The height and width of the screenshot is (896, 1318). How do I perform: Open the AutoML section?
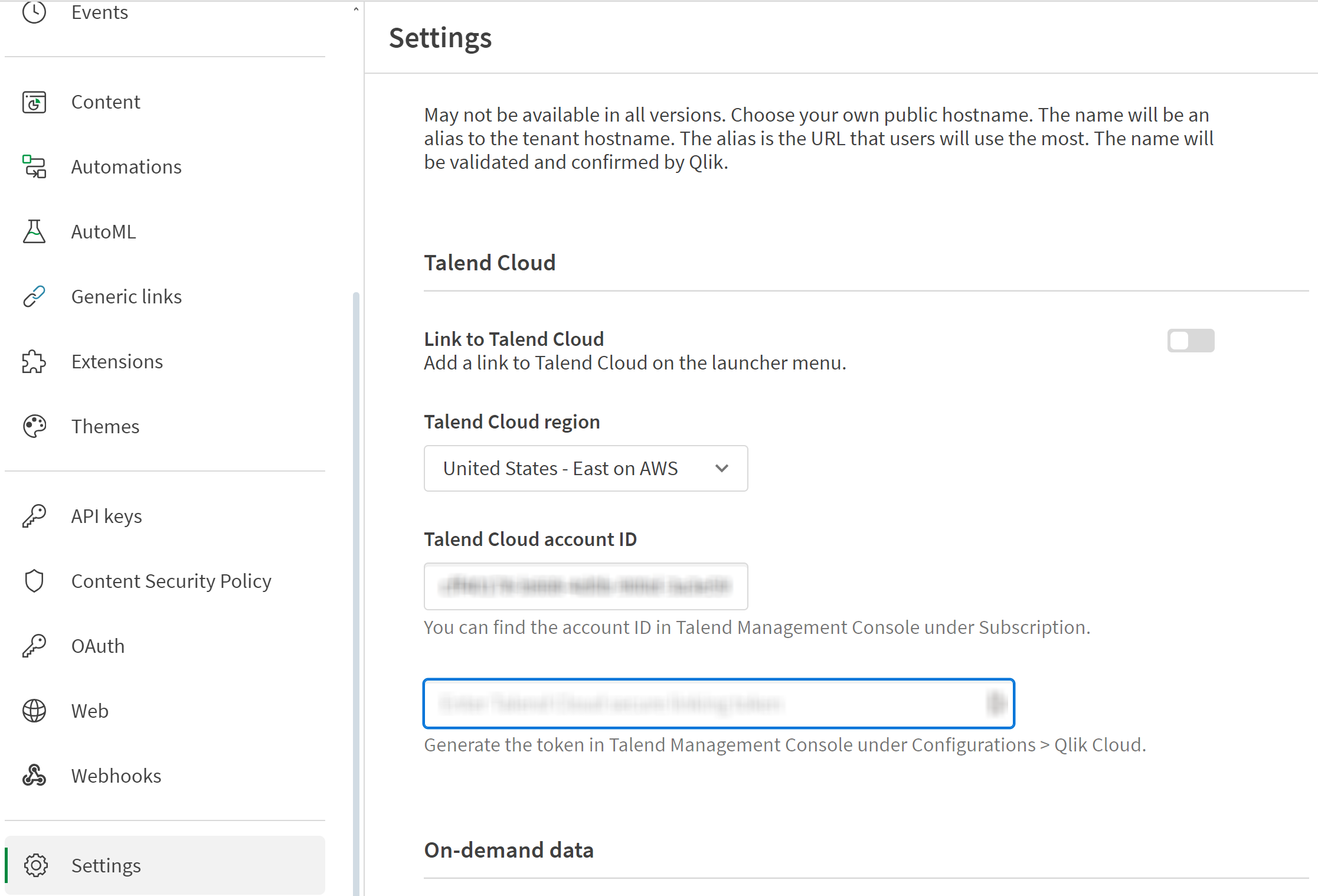[104, 231]
